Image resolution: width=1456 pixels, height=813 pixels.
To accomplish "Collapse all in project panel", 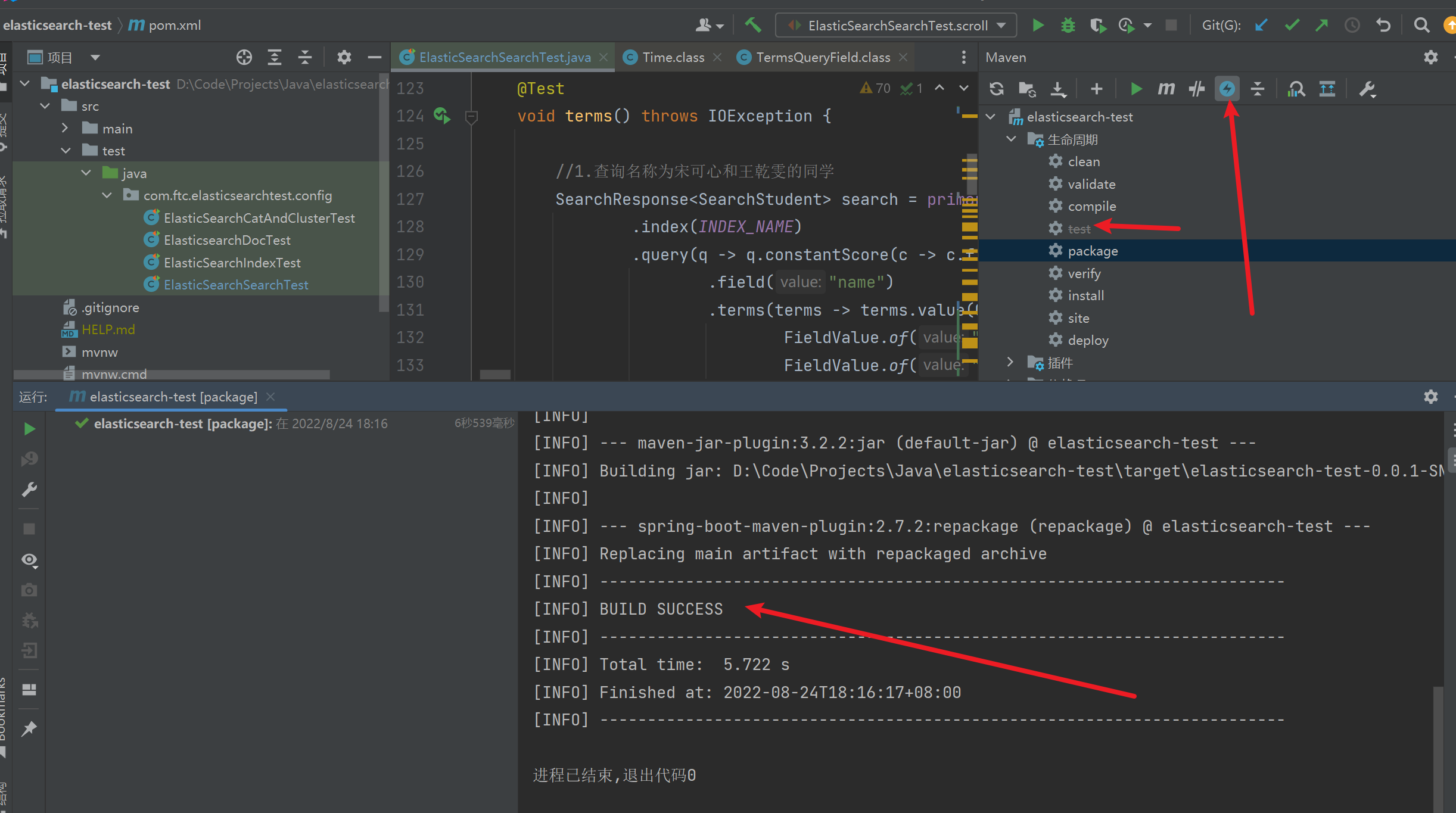I will pyautogui.click(x=305, y=57).
